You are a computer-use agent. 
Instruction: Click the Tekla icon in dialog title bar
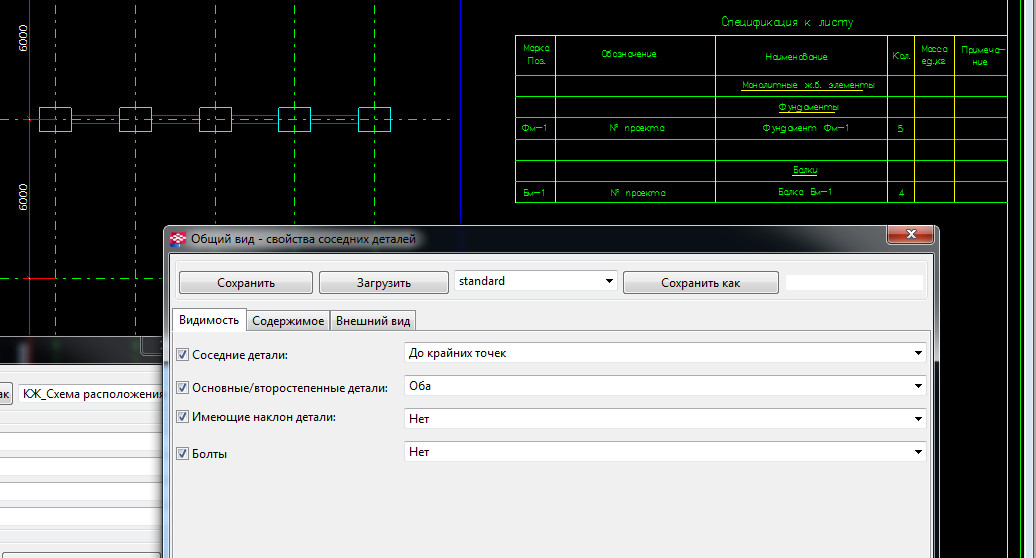(x=179, y=239)
